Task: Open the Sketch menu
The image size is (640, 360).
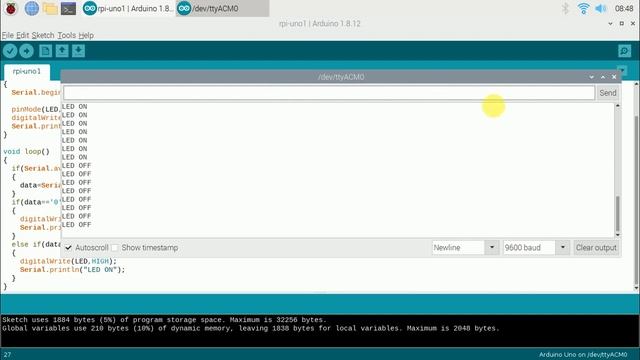Action: click(43, 36)
